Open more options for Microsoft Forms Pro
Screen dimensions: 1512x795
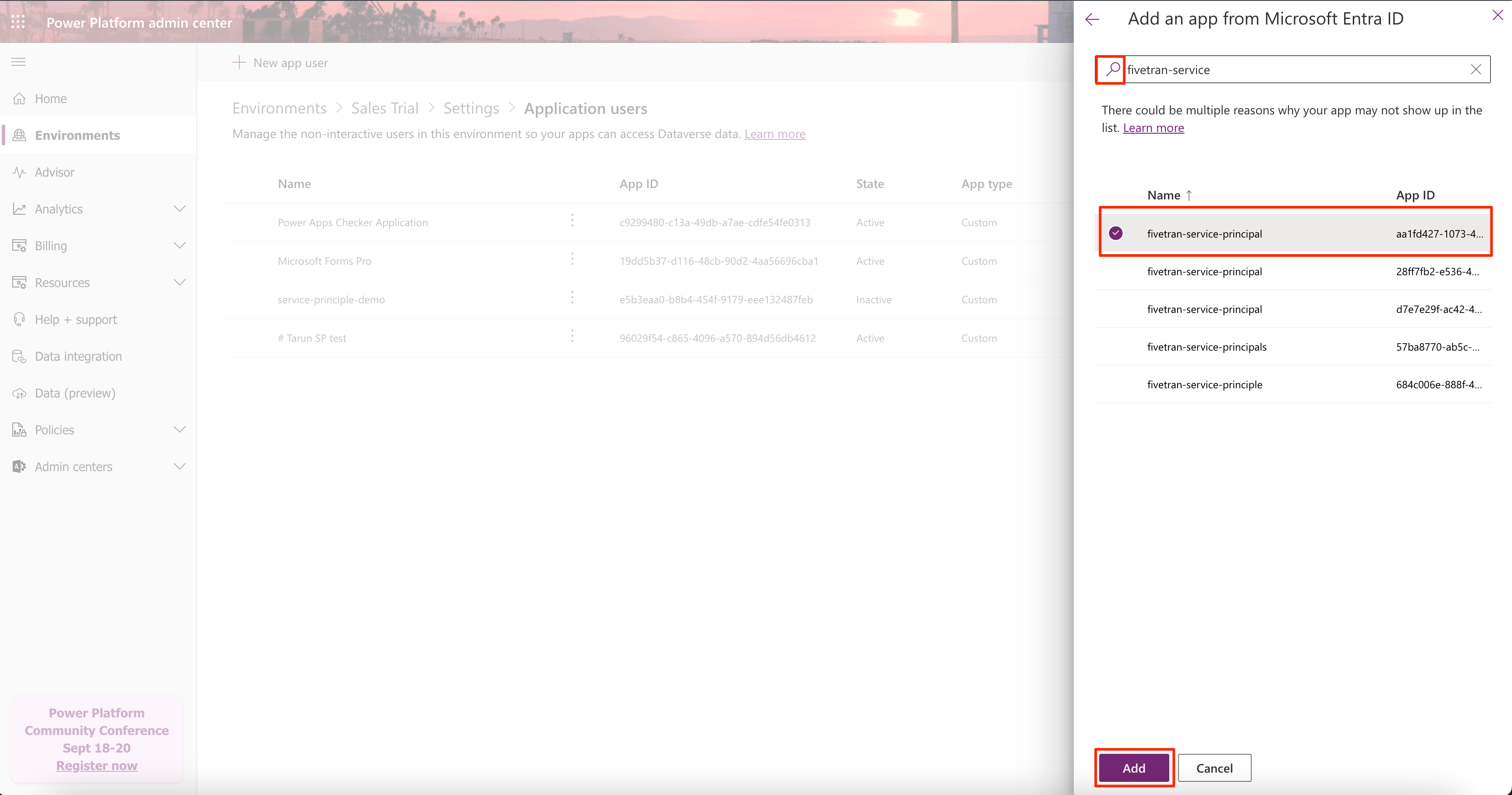click(x=572, y=259)
